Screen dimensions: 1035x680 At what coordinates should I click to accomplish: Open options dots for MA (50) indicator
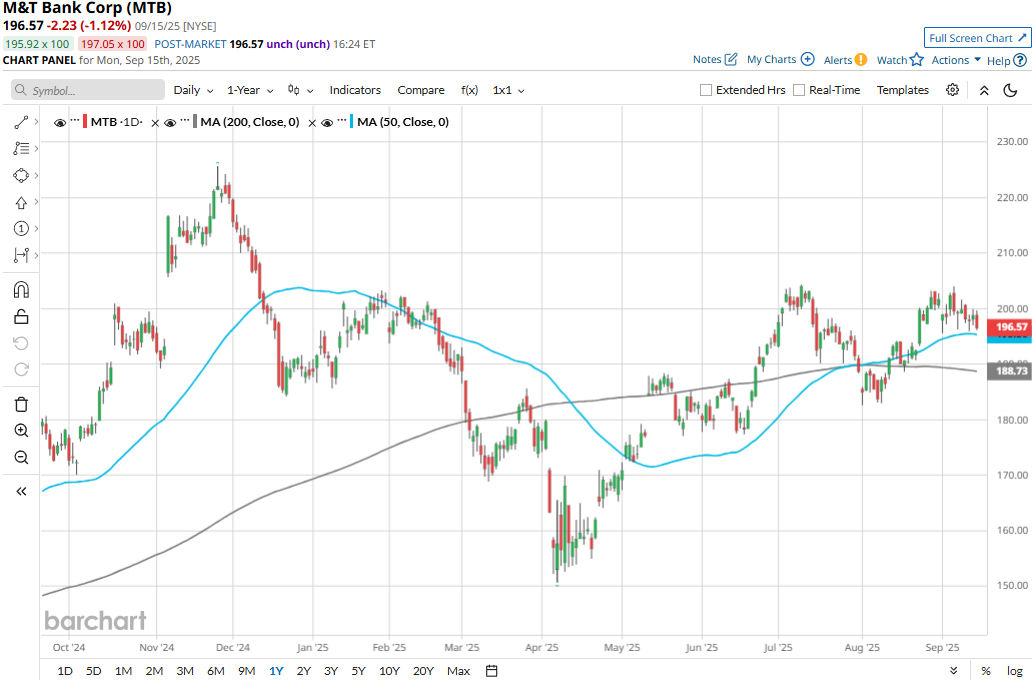pyautogui.click(x=342, y=121)
